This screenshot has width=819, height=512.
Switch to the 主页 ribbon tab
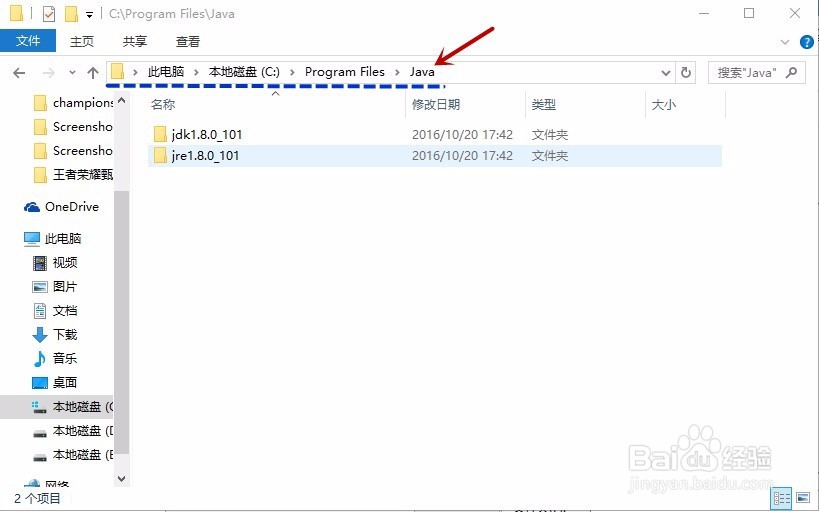tap(82, 41)
